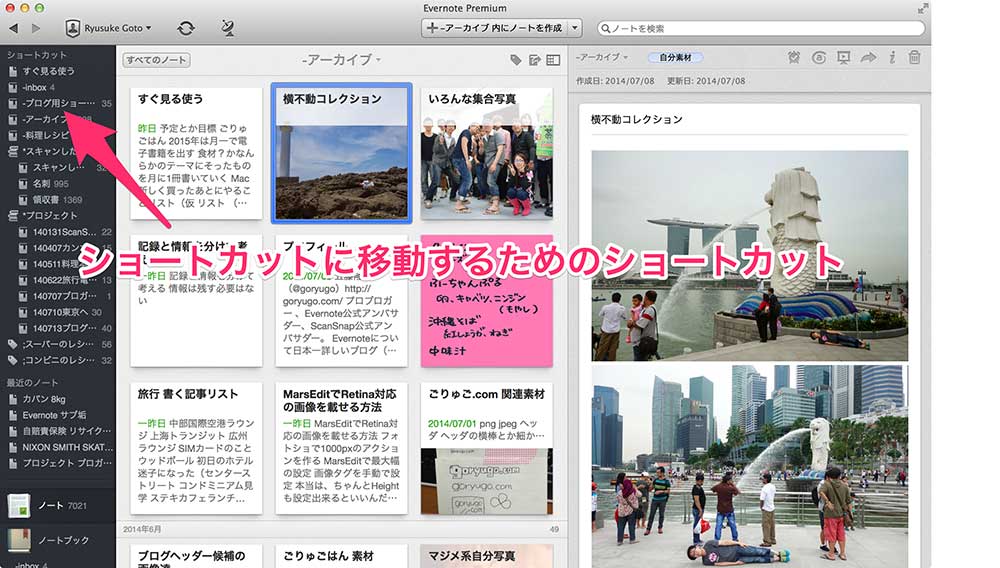Click the activity satellite icon
Image resolution: width=1000 pixels, height=568 pixels.
(x=227, y=28)
